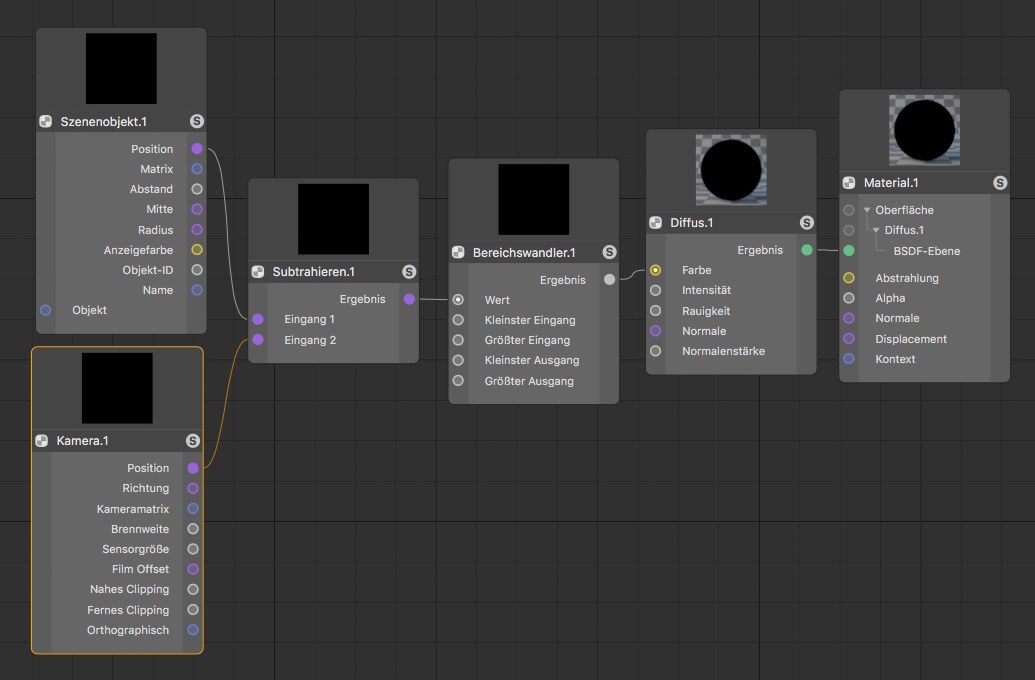
Task: Click the Normale input port on Diffus.1
Action: coord(655,331)
